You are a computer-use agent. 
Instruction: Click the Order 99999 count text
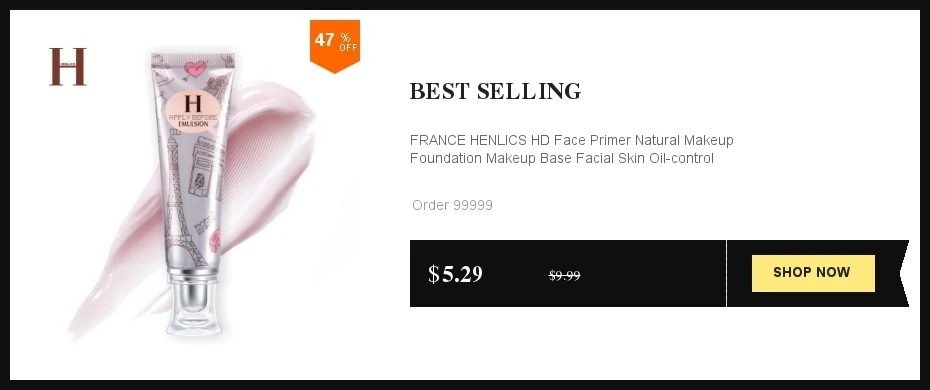coord(453,205)
